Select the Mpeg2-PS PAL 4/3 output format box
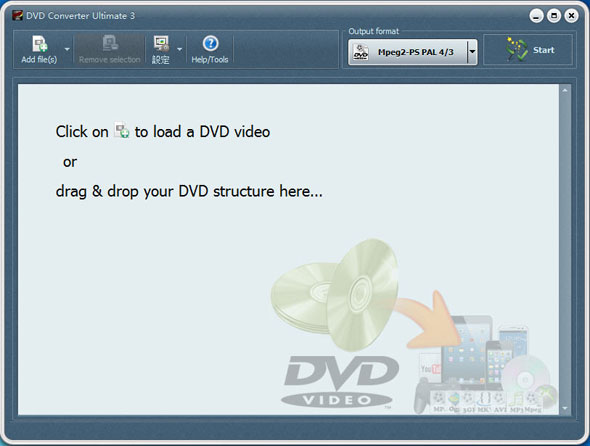The width and height of the screenshot is (590, 446). (x=412, y=52)
